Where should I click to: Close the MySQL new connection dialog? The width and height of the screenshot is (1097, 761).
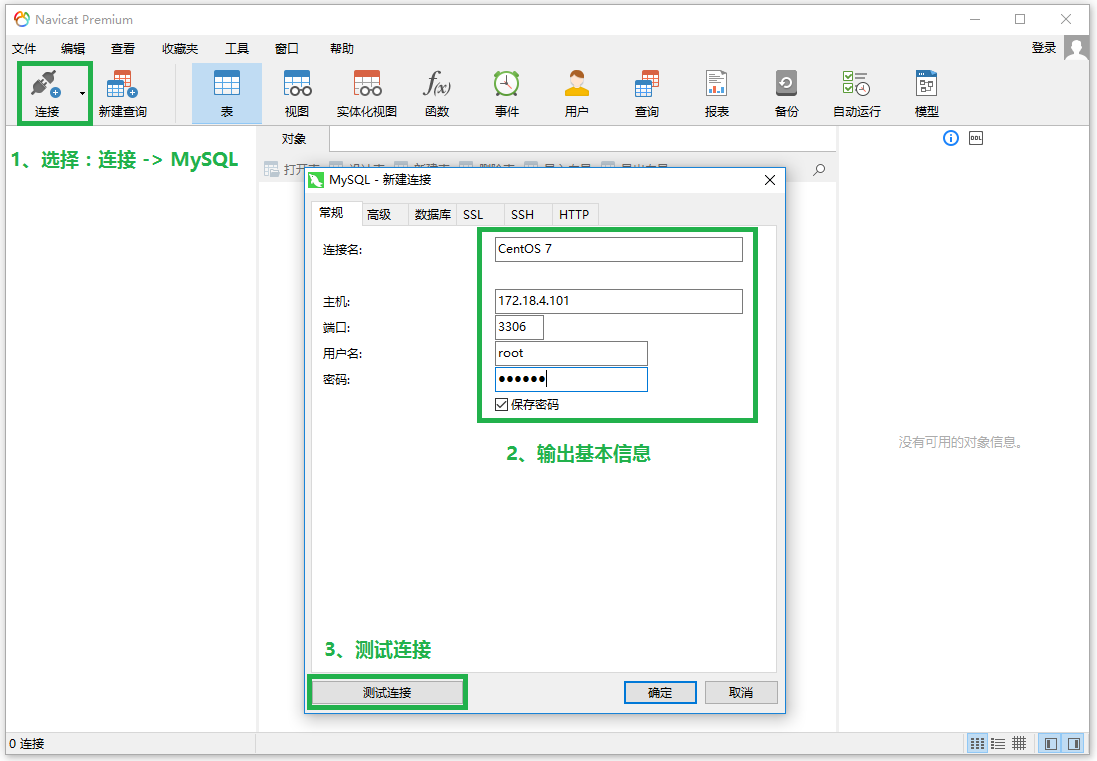click(x=770, y=180)
